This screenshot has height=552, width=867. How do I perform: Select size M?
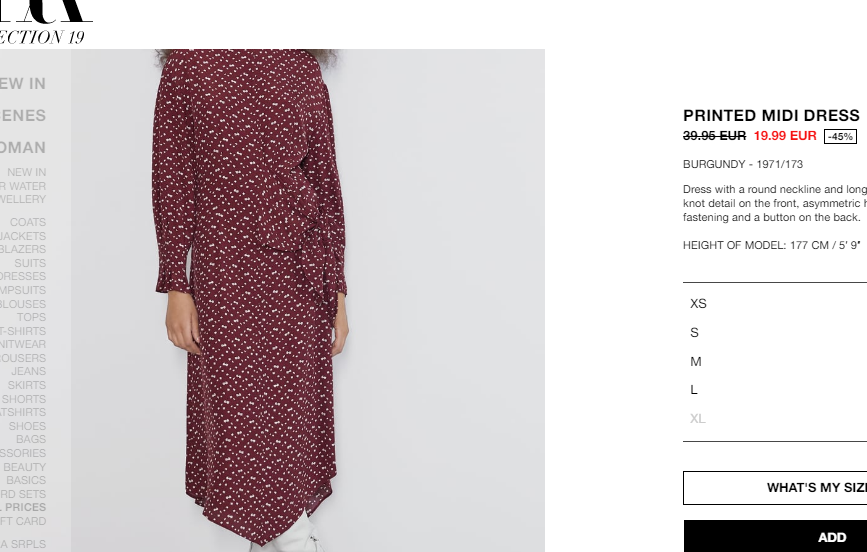[775, 361]
